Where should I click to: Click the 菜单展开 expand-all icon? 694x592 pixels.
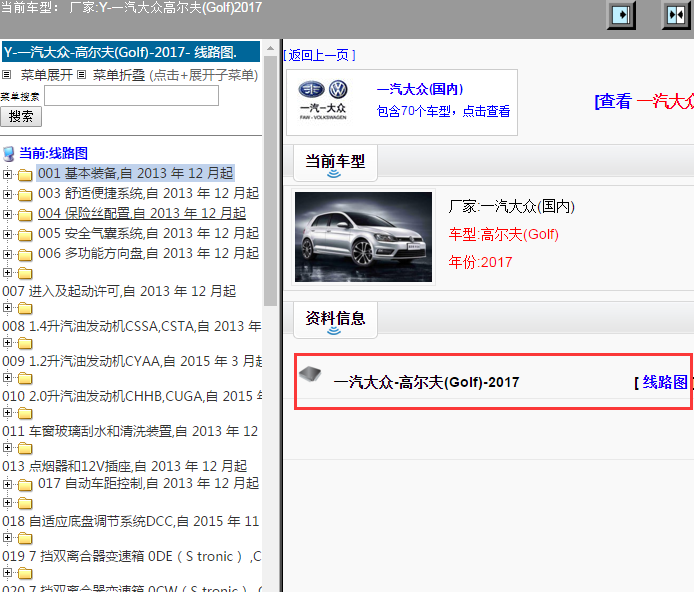click(6, 74)
